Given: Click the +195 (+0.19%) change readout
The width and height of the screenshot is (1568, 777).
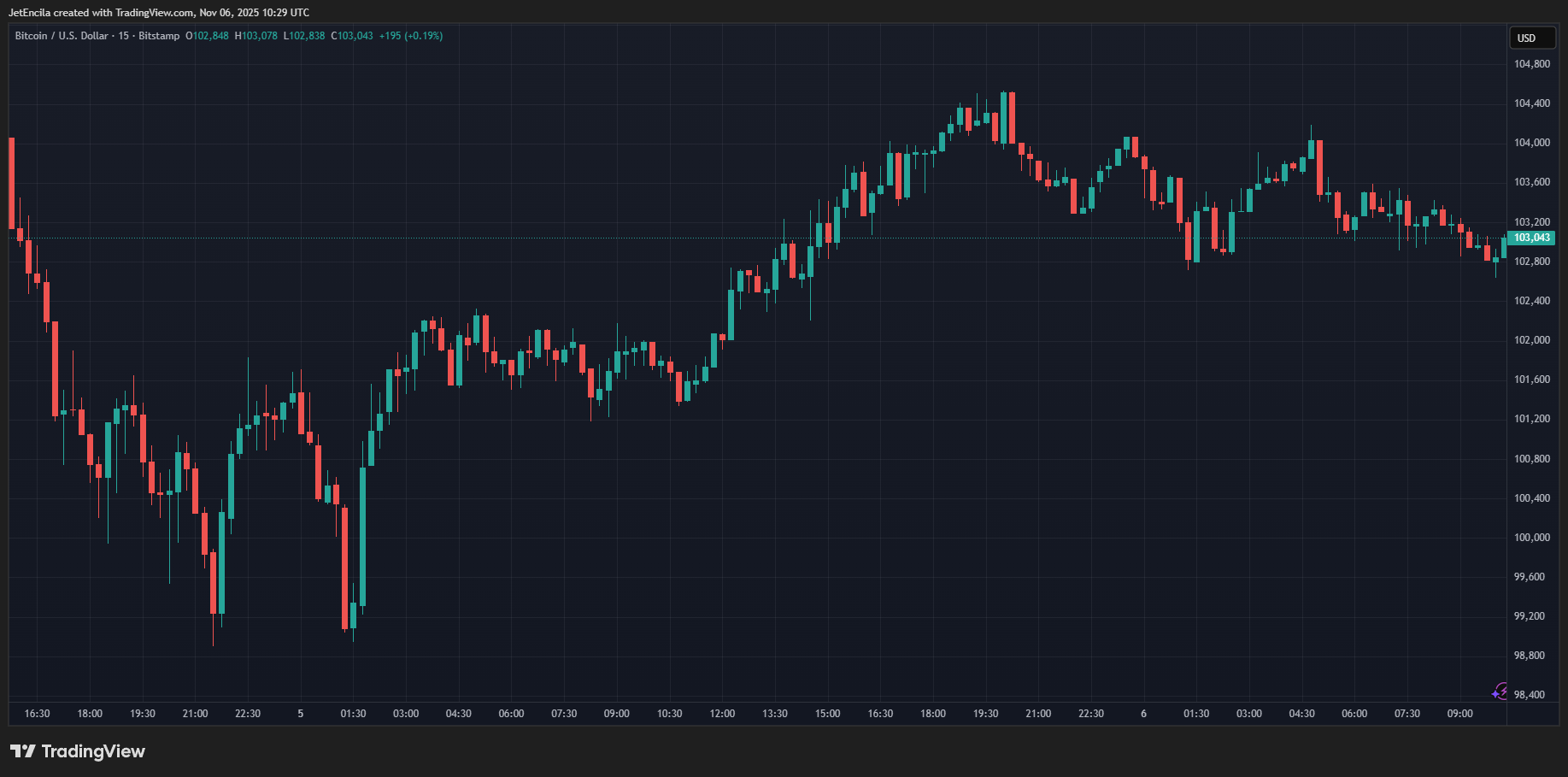Looking at the screenshot, I should (411, 36).
